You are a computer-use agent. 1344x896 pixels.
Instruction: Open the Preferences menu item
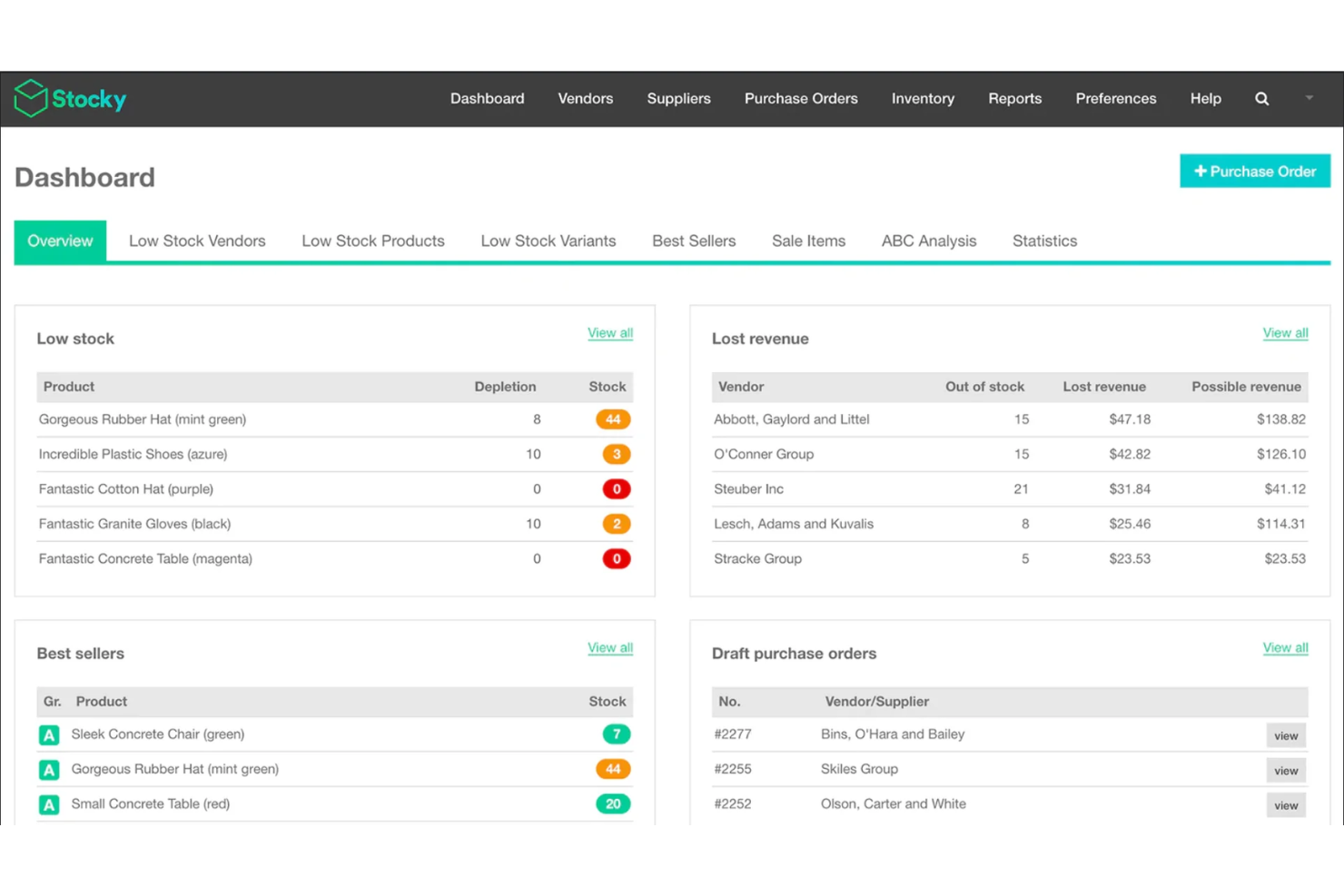tap(1115, 98)
